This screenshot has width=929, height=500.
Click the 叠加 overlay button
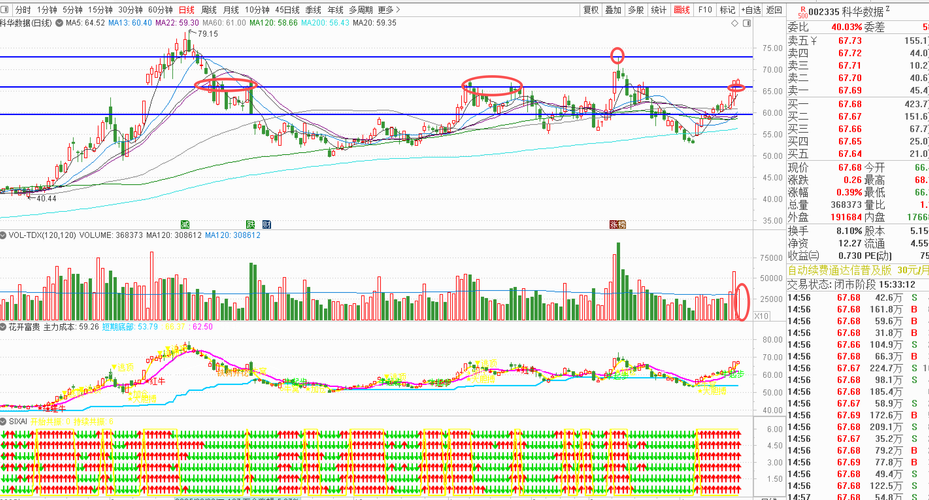(x=613, y=9)
